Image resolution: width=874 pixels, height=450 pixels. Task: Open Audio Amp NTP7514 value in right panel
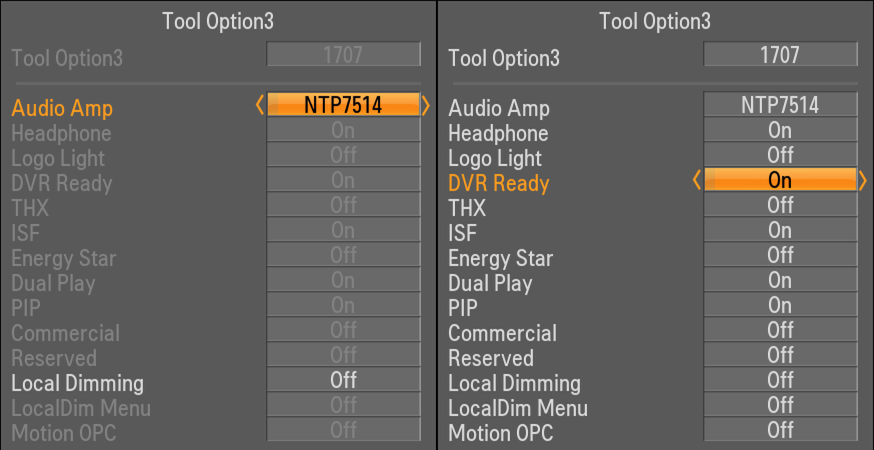pyautogui.click(x=780, y=104)
